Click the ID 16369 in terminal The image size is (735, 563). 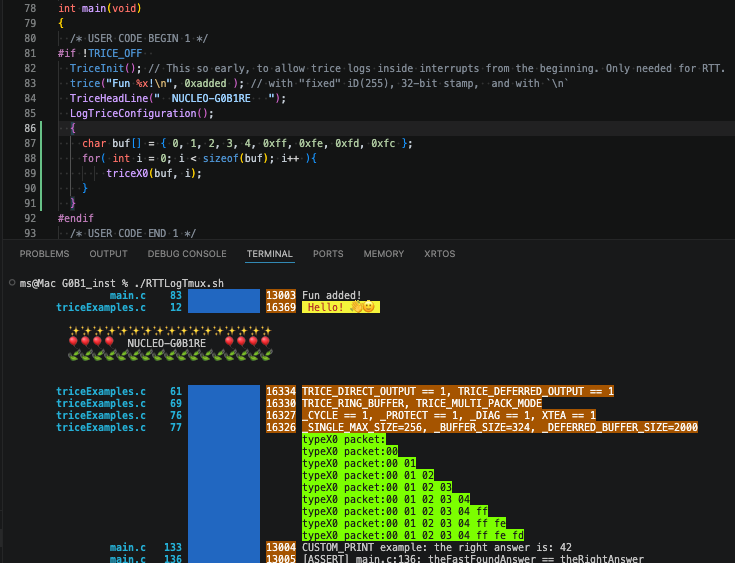pos(281,308)
